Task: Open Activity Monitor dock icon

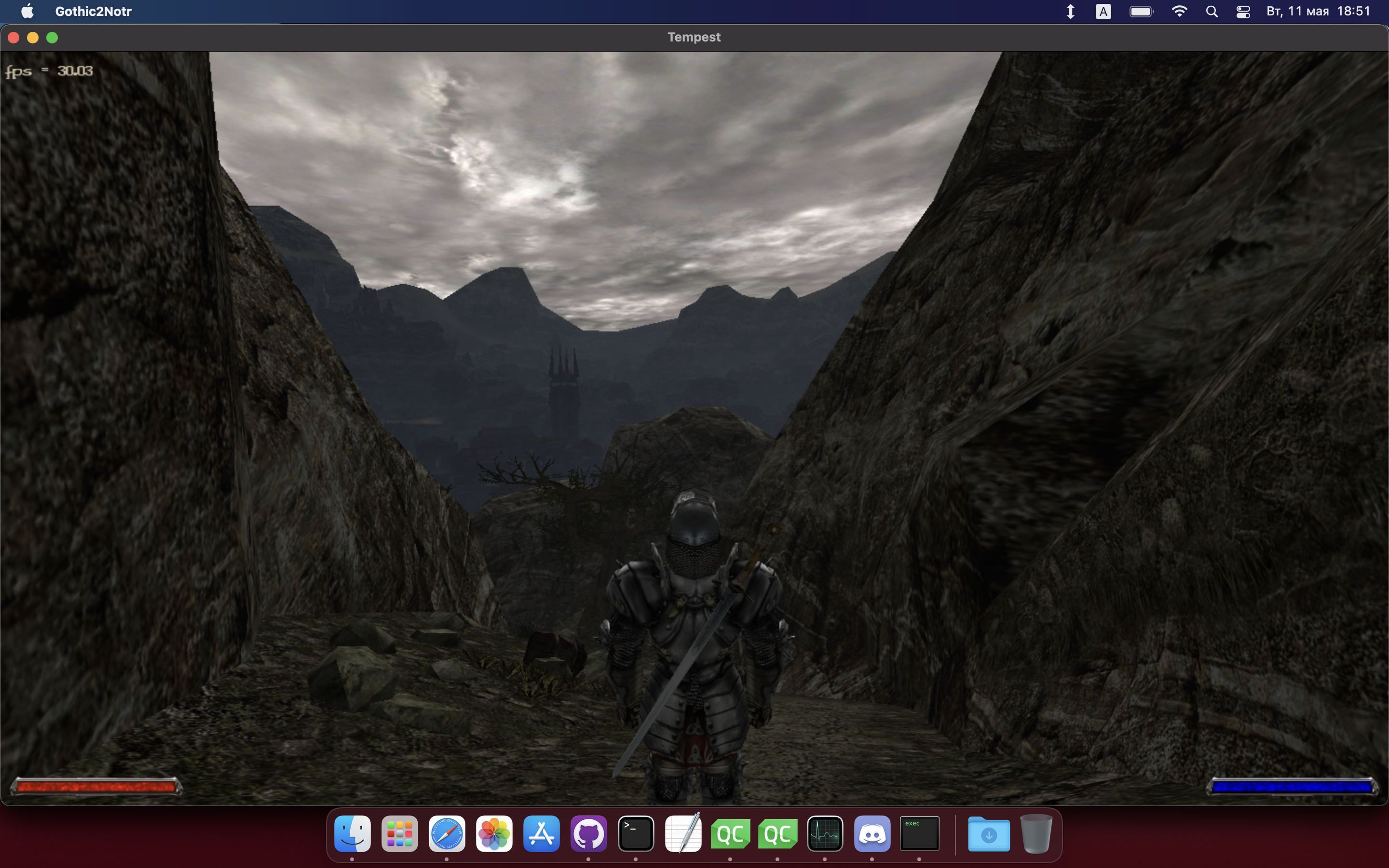Action: [x=825, y=834]
